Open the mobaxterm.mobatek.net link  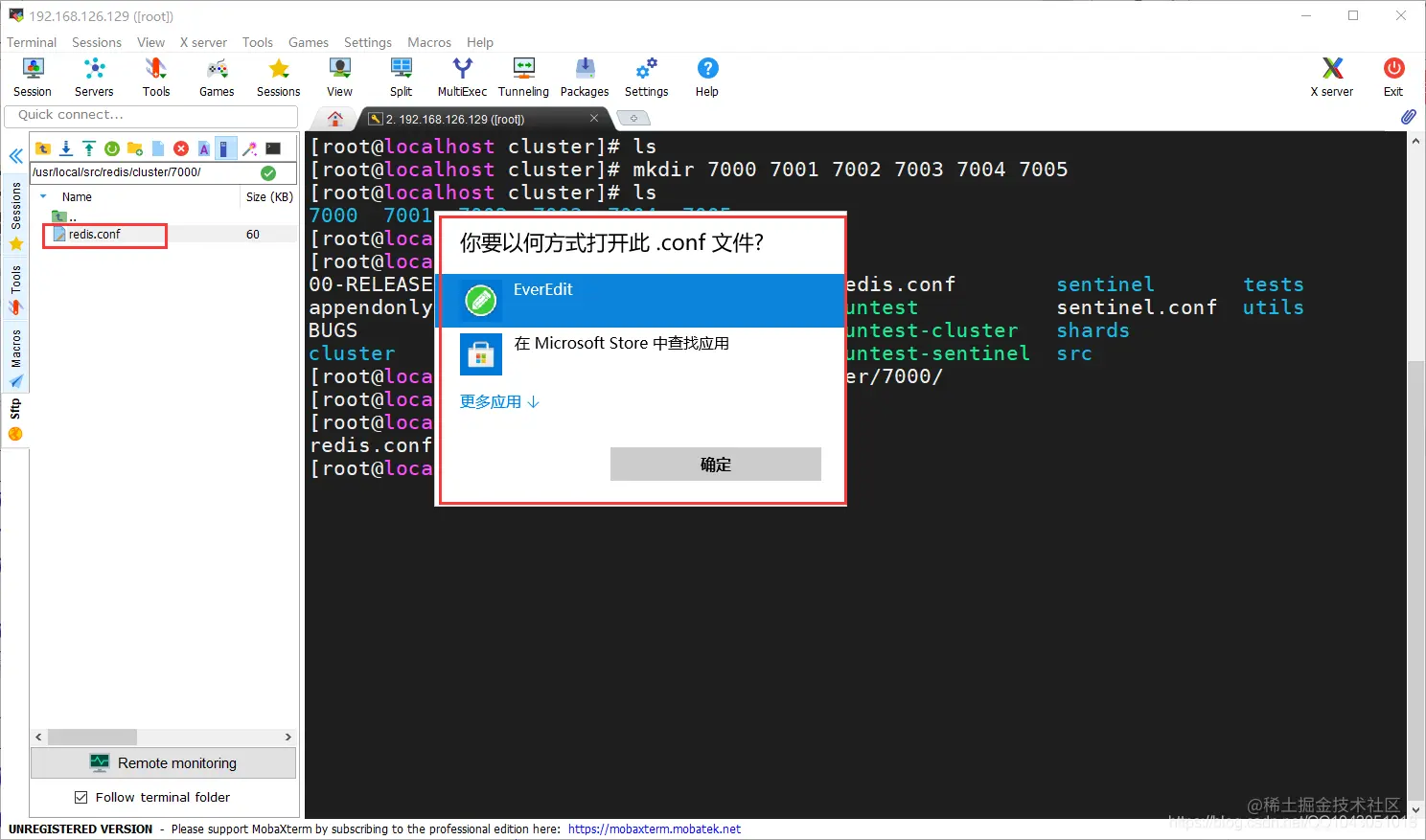[655, 829]
